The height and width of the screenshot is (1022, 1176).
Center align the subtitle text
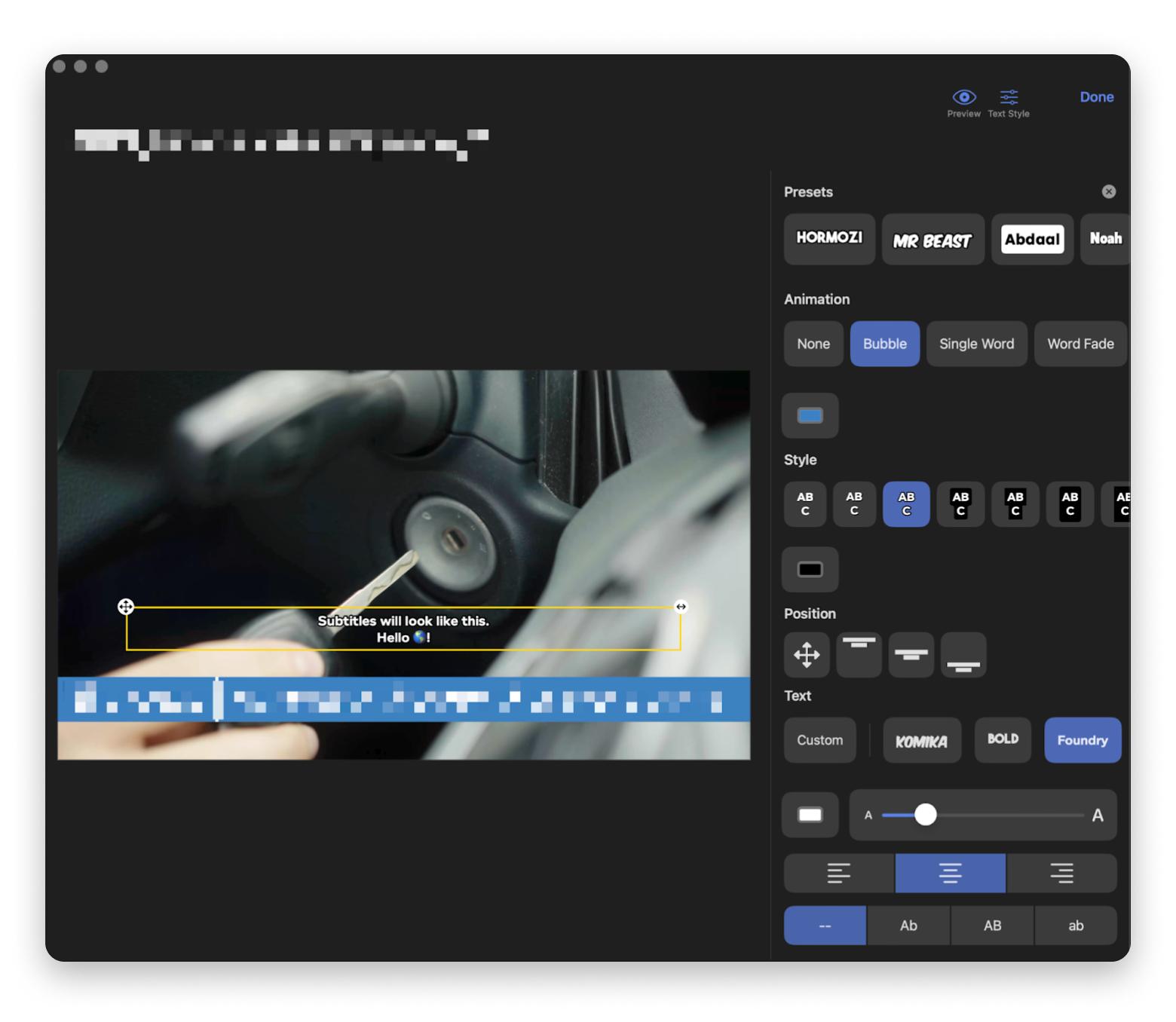point(950,873)
